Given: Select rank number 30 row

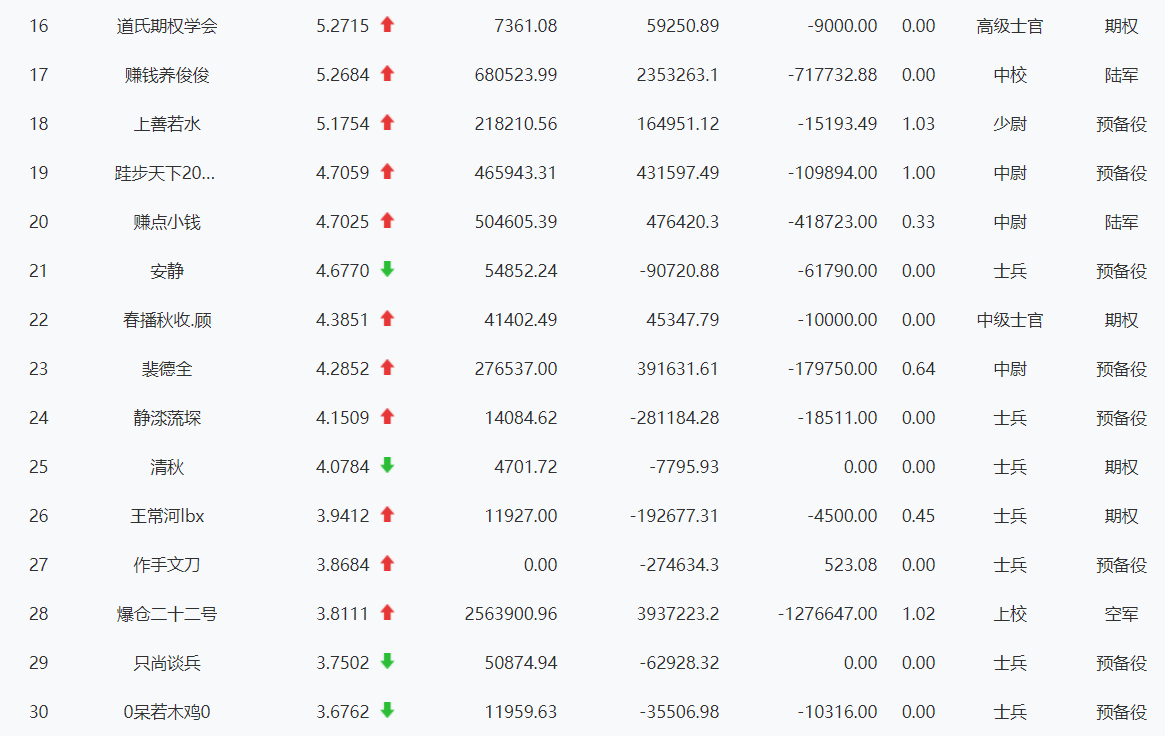Looking at the screenshot, I should click(39, 712).
